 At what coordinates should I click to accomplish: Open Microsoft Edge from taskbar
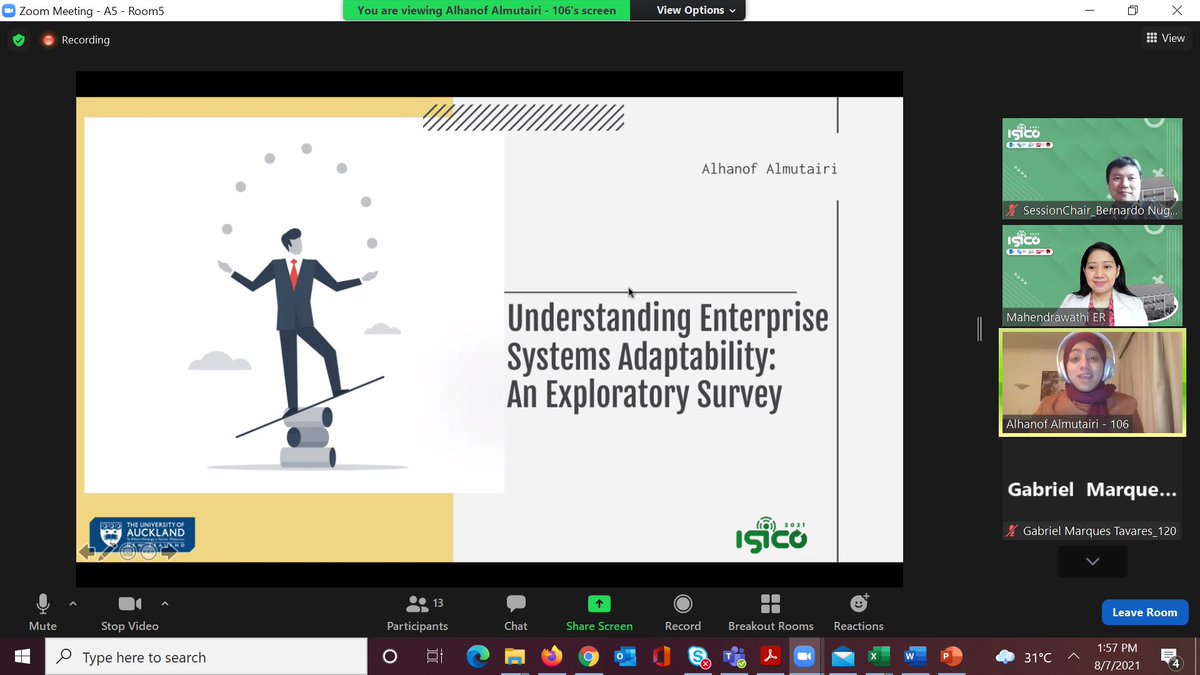478,657
